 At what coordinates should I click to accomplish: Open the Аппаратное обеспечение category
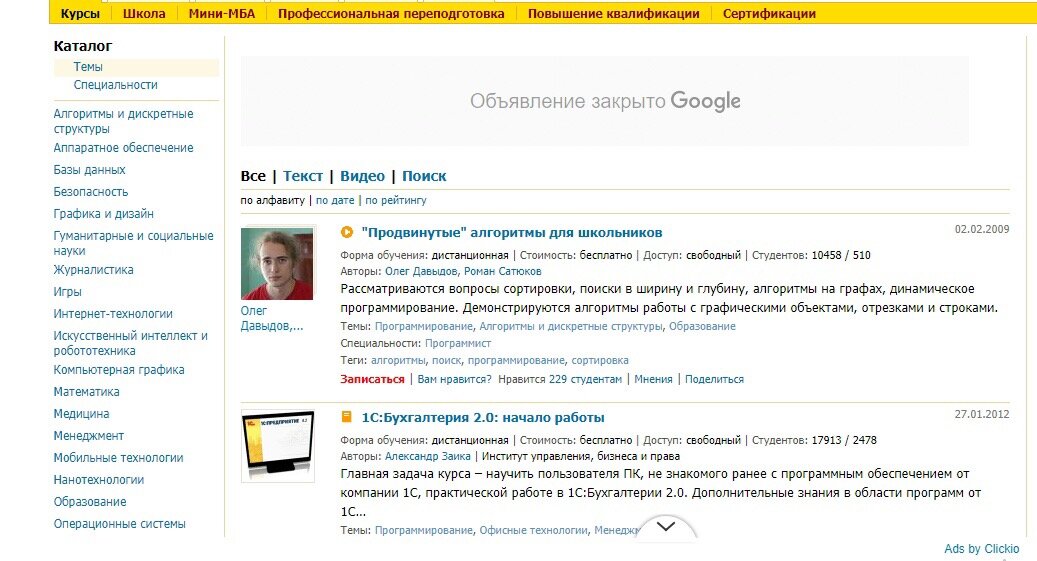[x=123, y=148]
